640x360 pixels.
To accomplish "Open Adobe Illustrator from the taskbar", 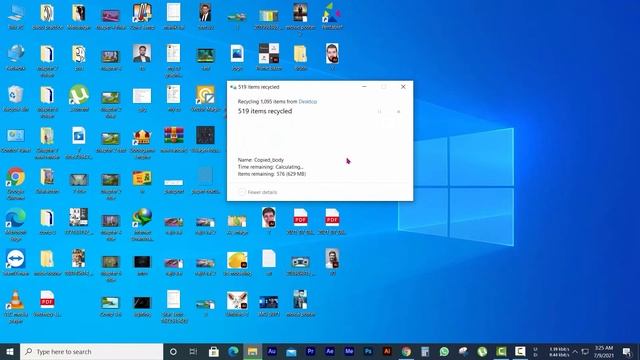I will click(x=387, y=351).
